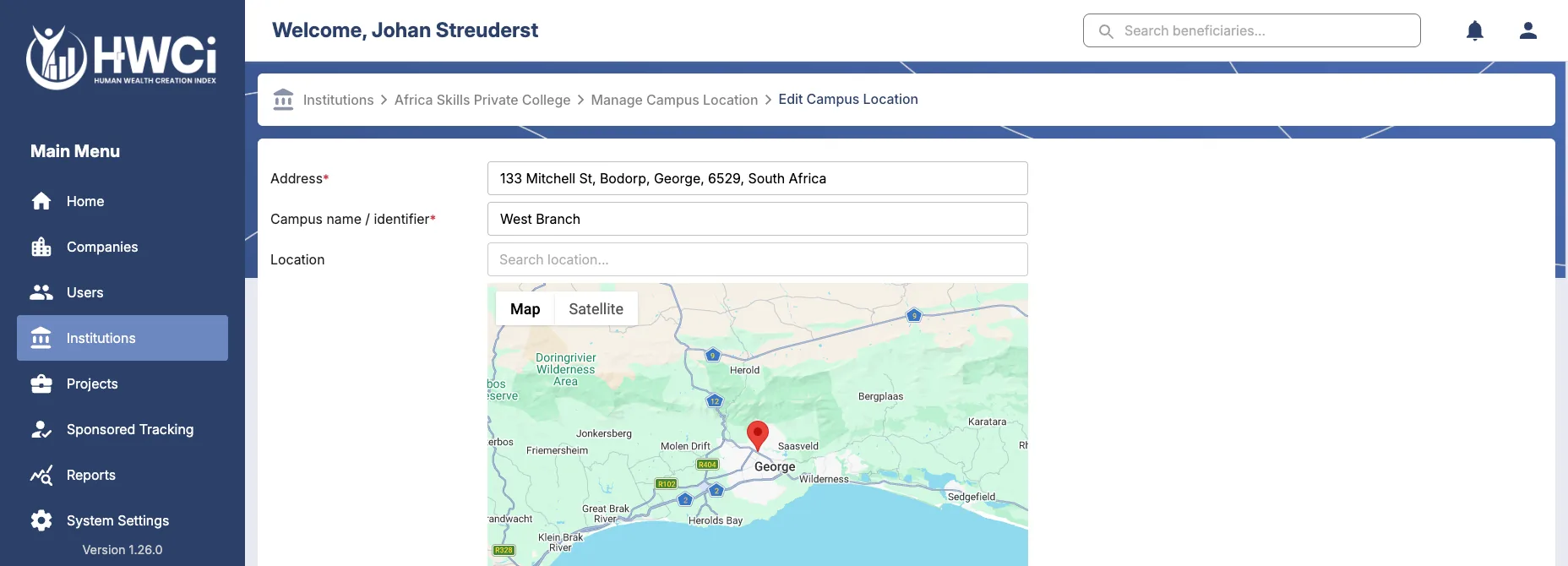Open Africa Skills Private College breadcrumb
The image size is (1568, 566).
(x=482, y=100)
